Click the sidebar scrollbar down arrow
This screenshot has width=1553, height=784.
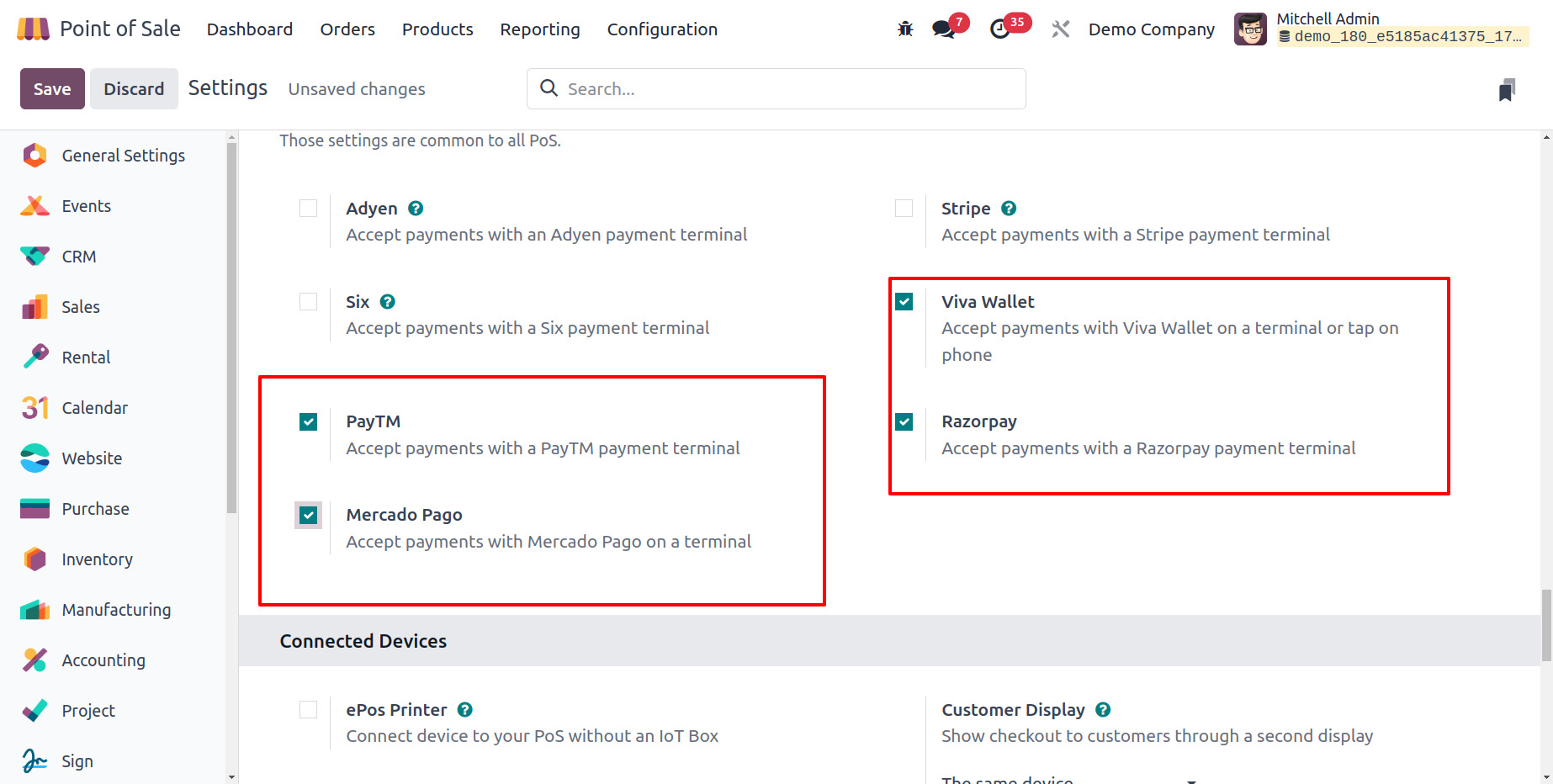231,776
